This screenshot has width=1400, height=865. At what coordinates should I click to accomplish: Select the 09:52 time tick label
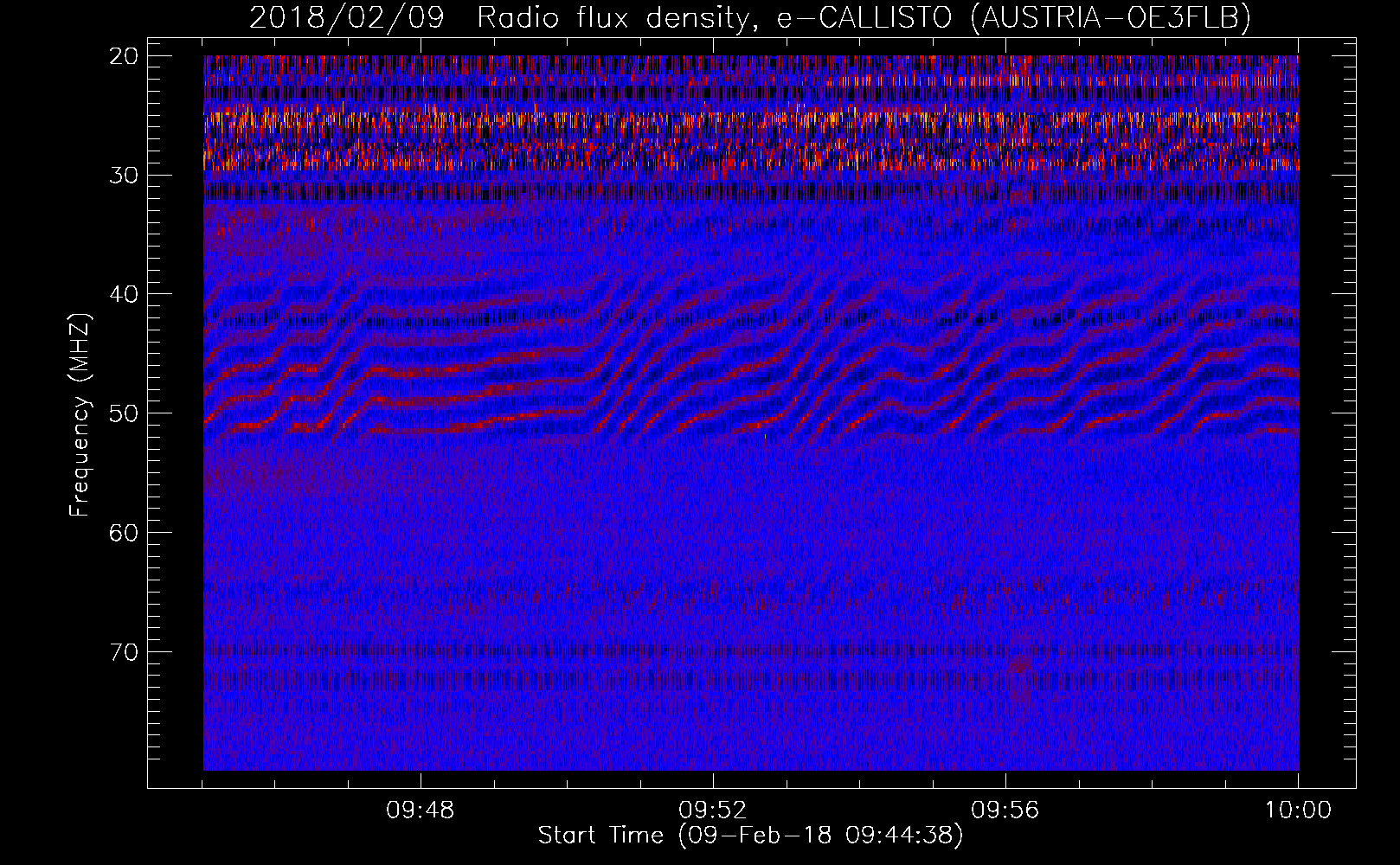point(713,811)
